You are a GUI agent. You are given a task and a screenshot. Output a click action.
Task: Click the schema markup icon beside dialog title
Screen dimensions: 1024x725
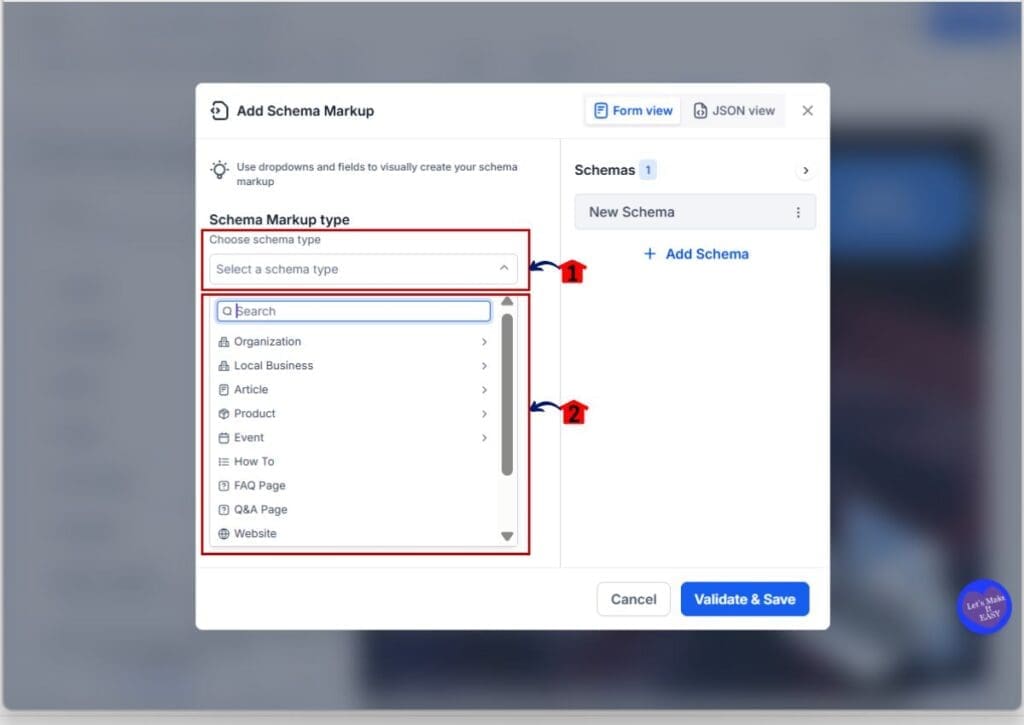coord(218,111)
